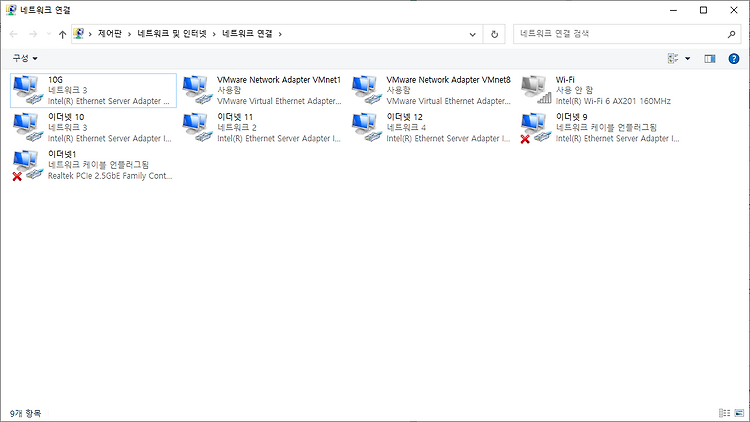The image size is (750, 422).
Task: Maximize the 네트워크 연결 window
Action: pos(703,10)
